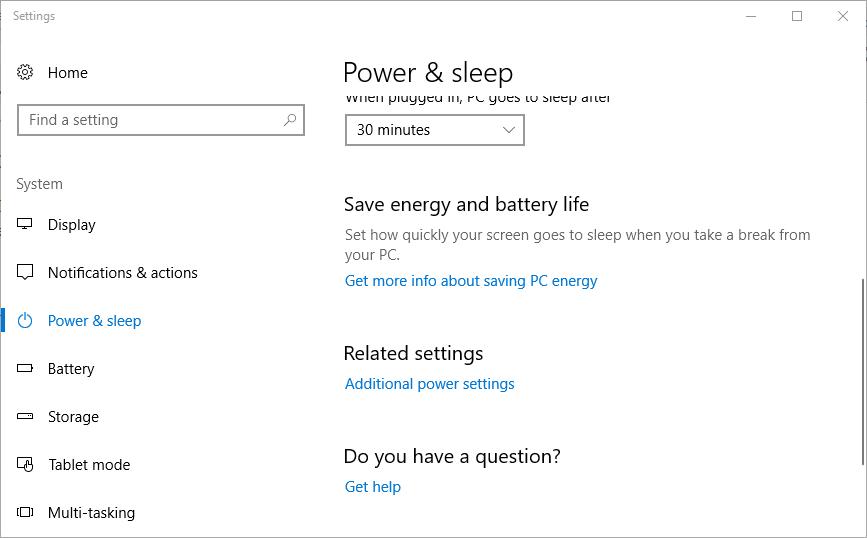Viewport: 867px width, 538px height.
Task: Click the search magnifier icon
Action: pyautogui.click(x=290, y=119)
